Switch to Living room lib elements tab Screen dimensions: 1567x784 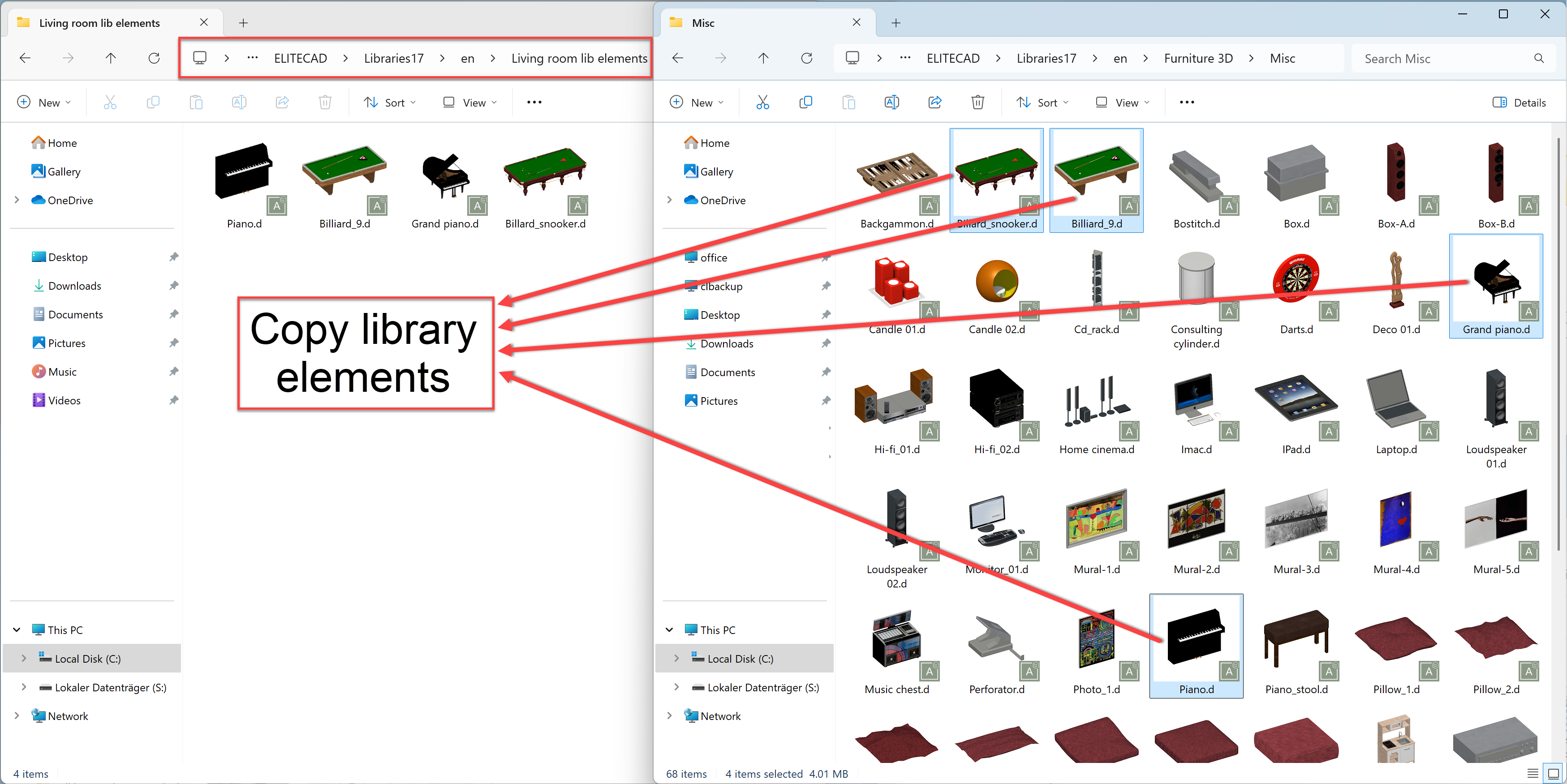(x=100, y=22)
